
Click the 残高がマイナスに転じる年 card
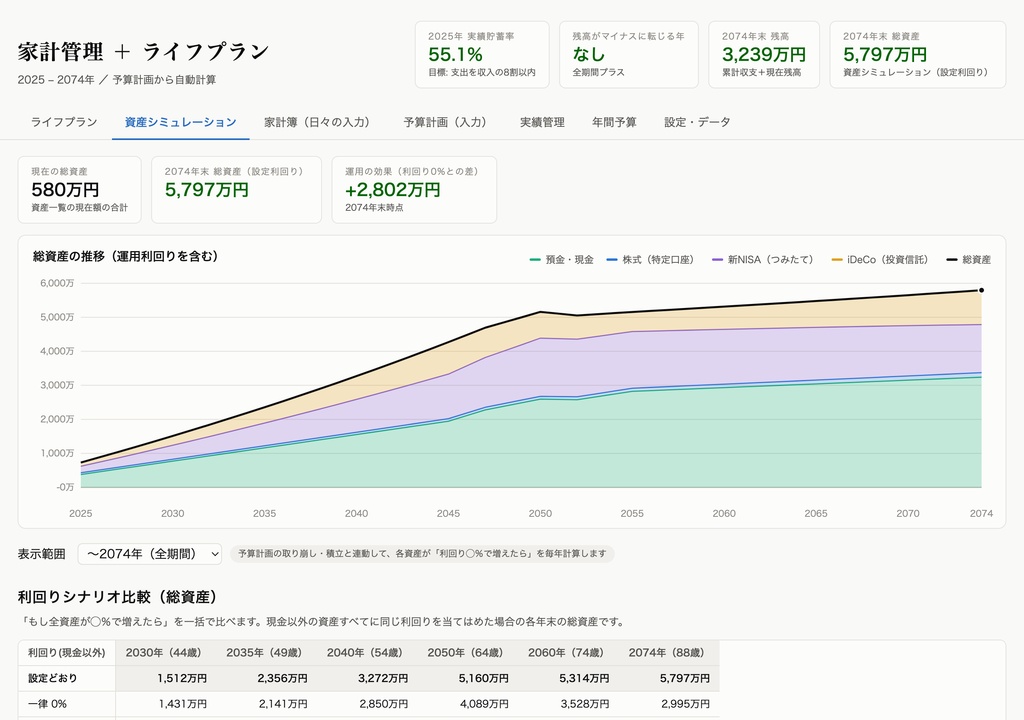pos(629,54)
